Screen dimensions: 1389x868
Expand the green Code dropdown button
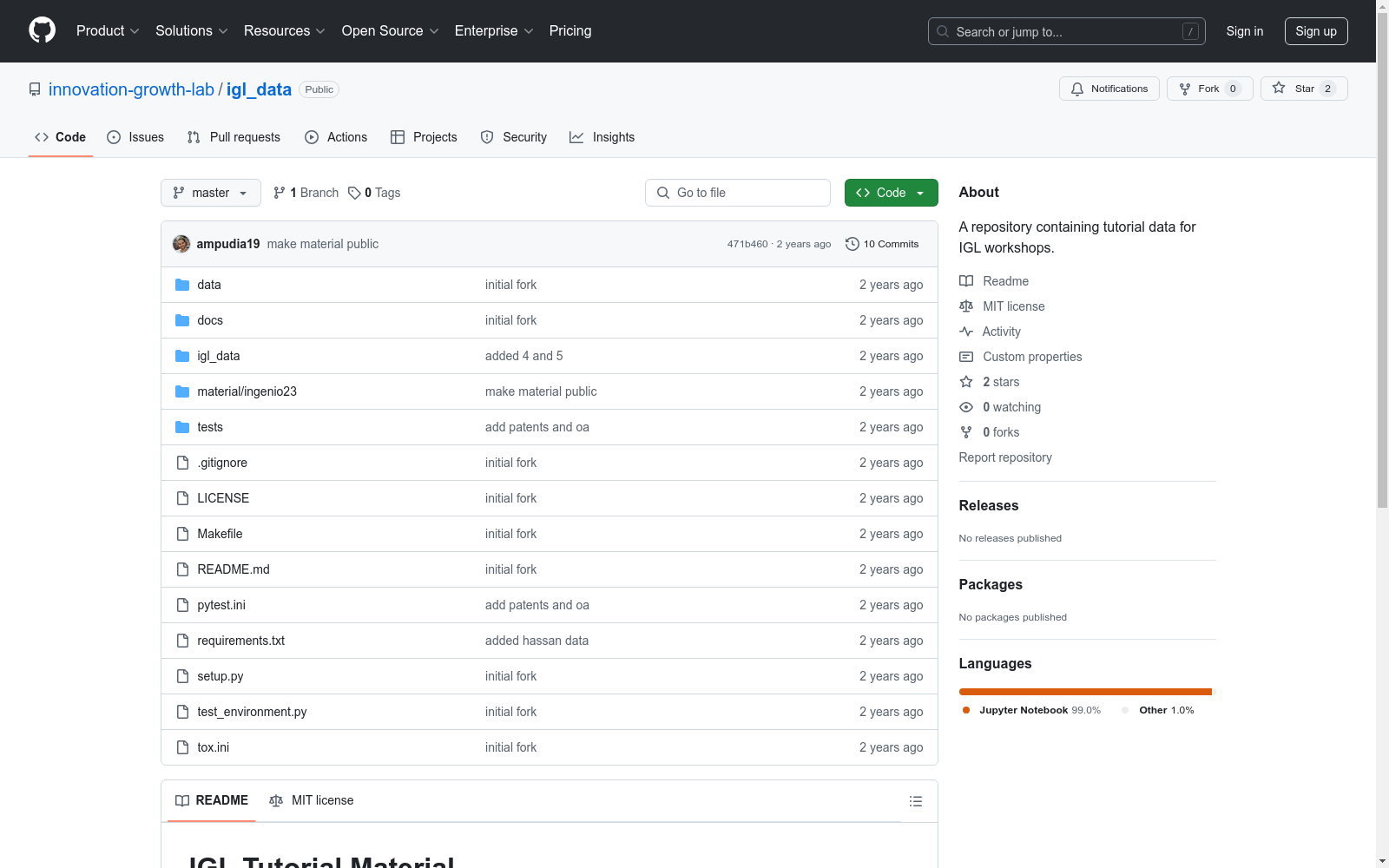[891, 193]
